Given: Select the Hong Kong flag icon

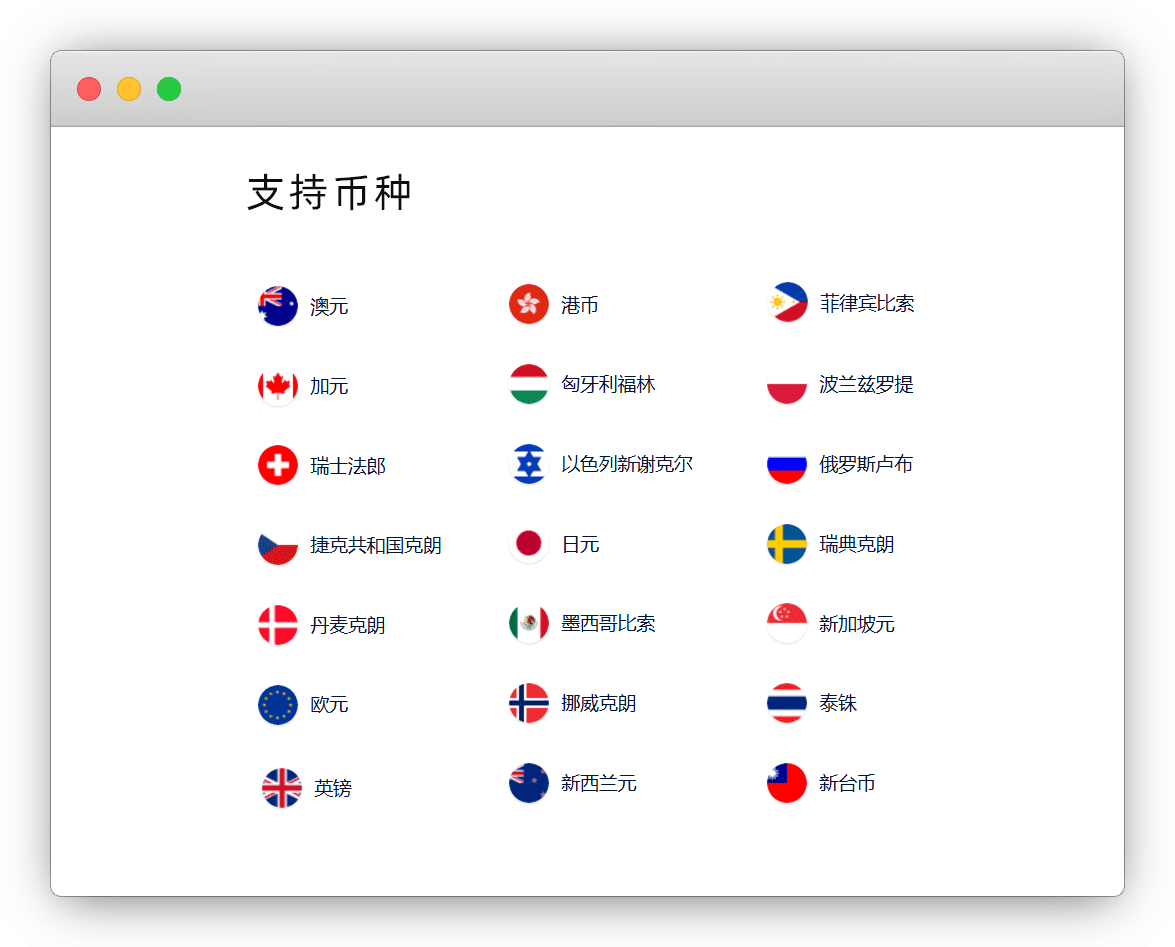Looking at the screenshot, I should 528,304.
